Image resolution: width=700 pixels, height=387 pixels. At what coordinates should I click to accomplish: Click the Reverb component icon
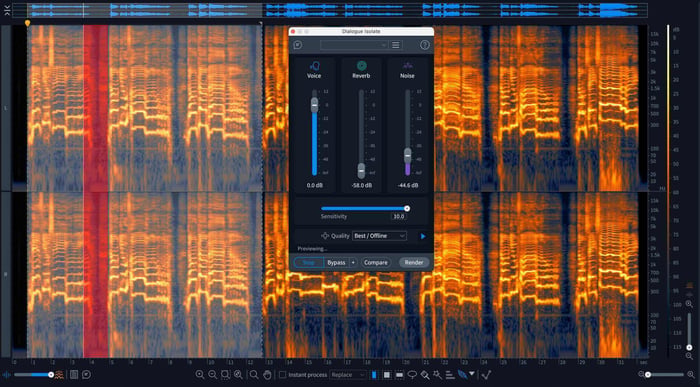[362, 66]
